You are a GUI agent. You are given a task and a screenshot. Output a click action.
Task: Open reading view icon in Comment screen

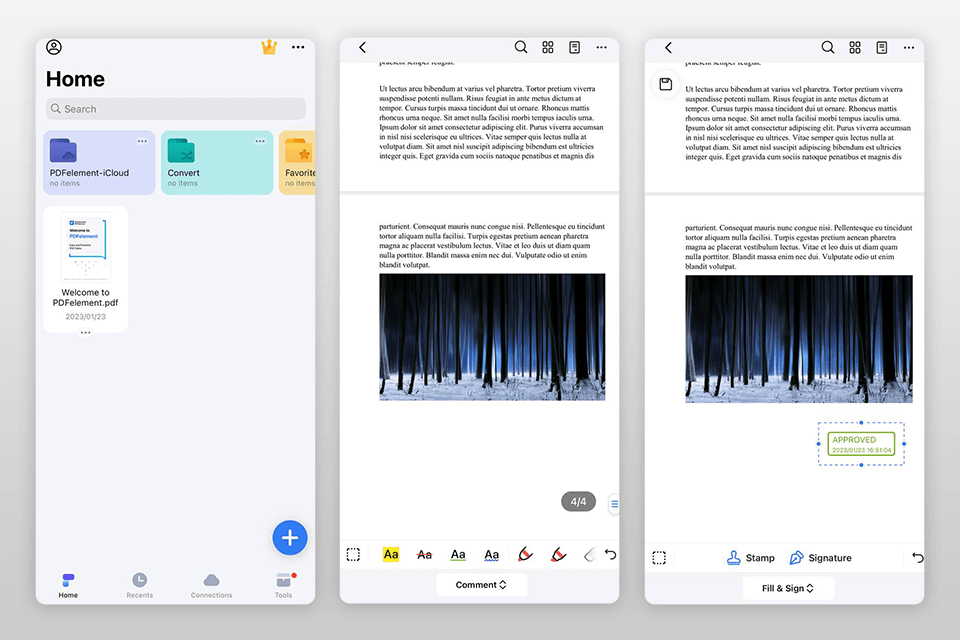(574, 47)
